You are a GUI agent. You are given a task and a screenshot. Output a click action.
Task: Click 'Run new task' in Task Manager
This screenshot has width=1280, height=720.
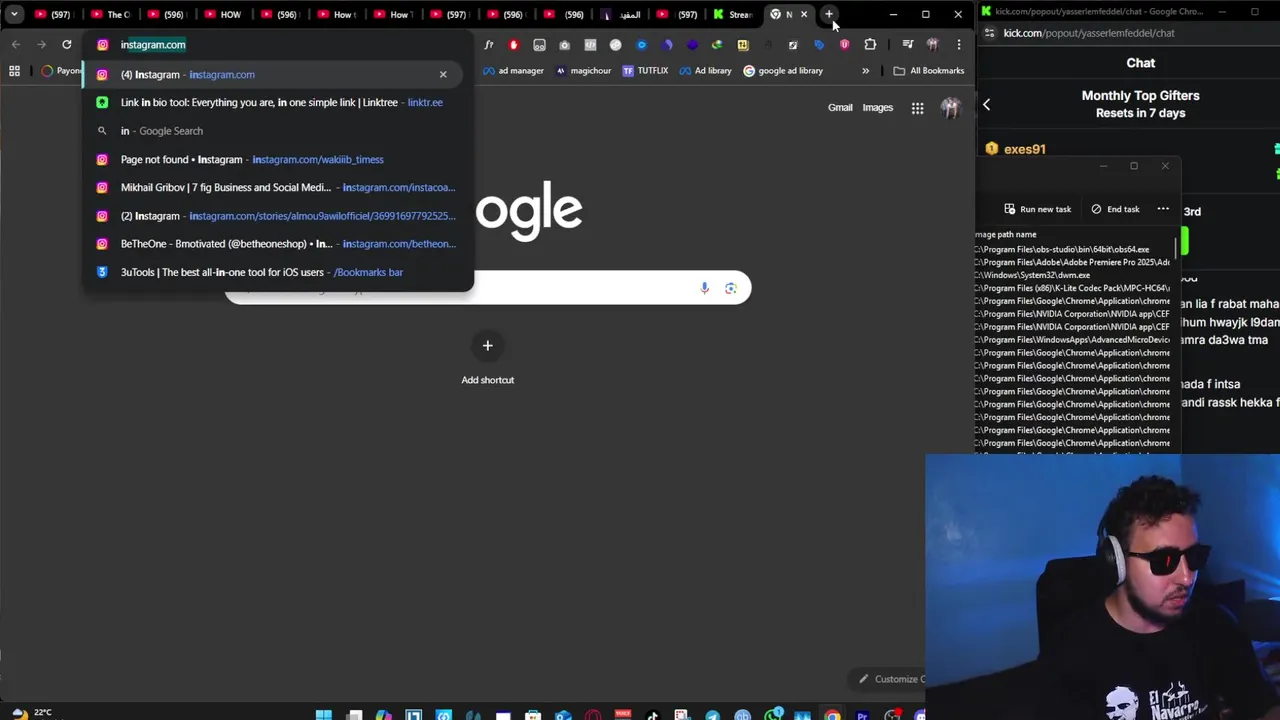tap(1037, 209)
